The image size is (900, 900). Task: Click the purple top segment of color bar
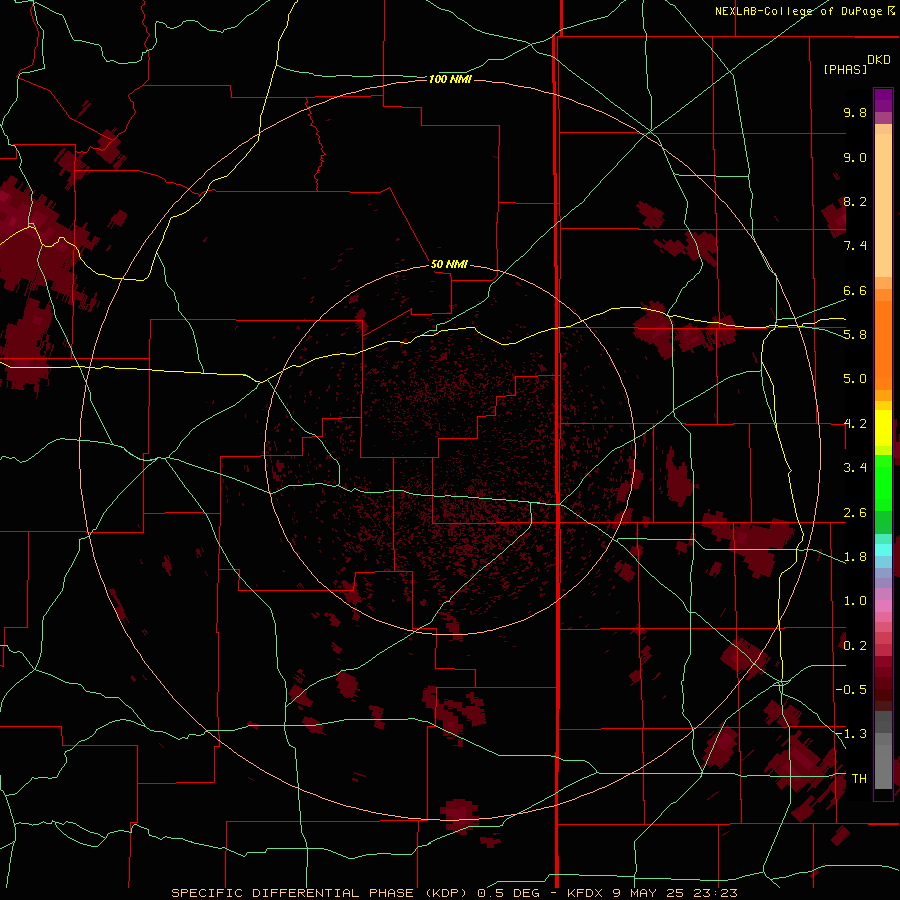883,100
